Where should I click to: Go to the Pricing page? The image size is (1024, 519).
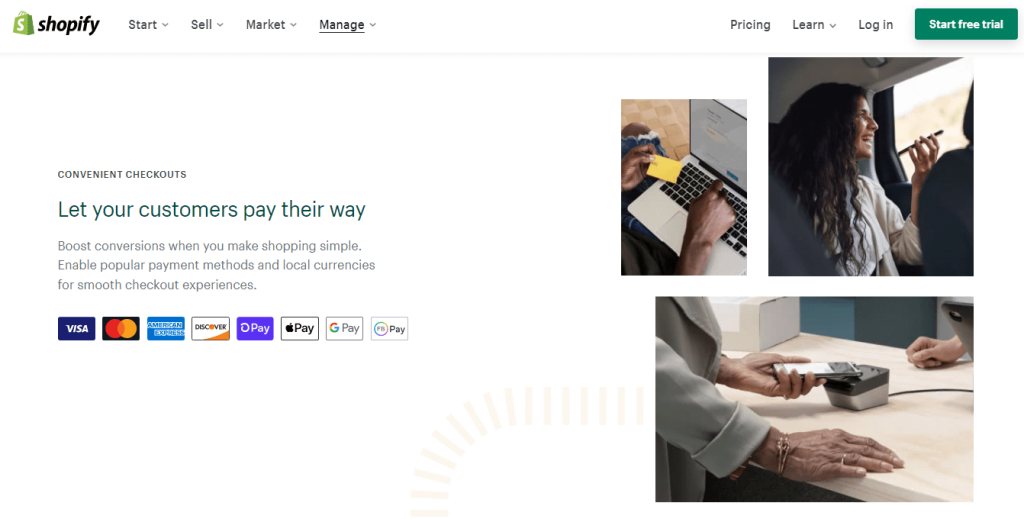point(750,25)
